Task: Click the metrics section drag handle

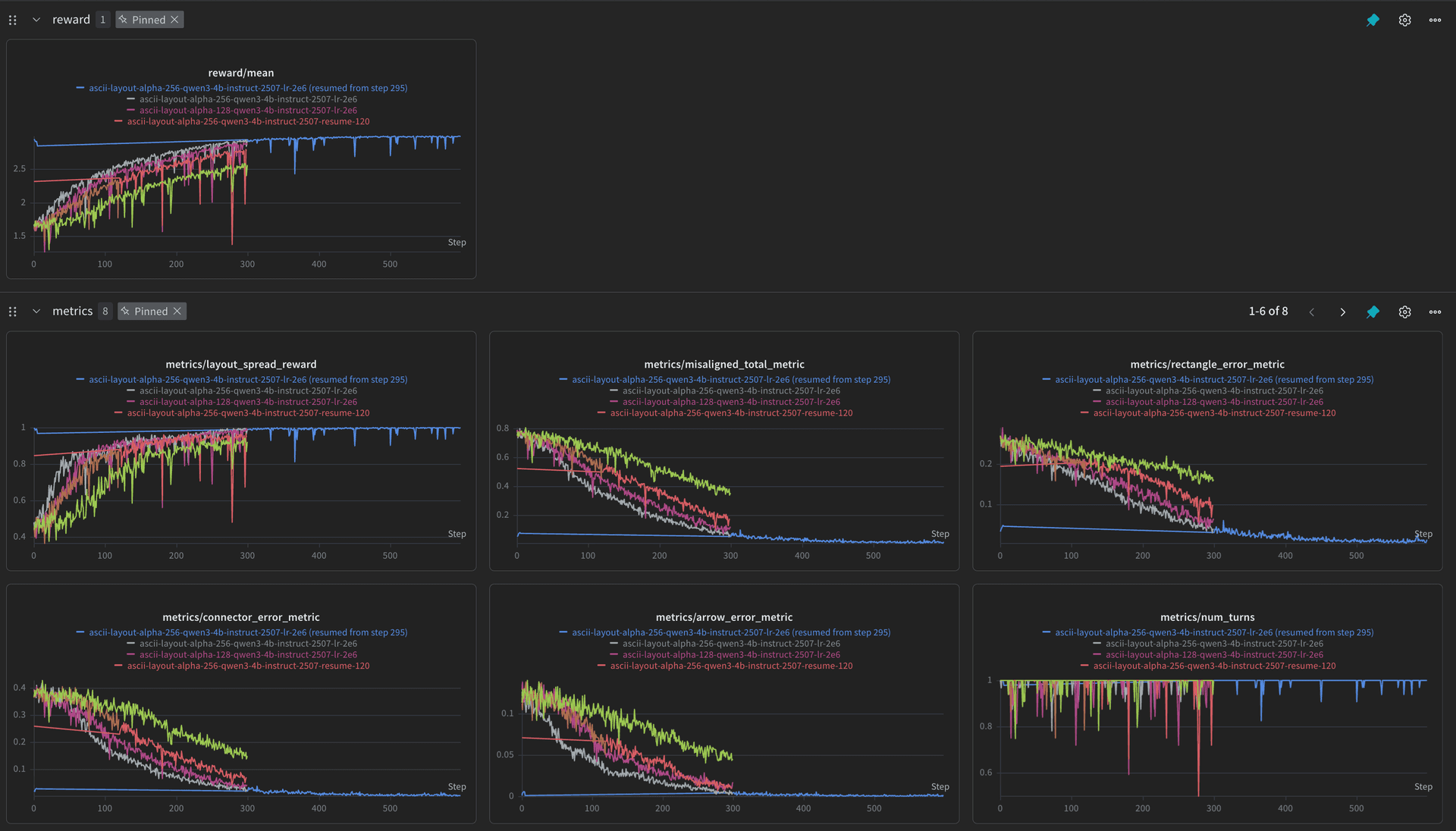Action: pos(12,312)
